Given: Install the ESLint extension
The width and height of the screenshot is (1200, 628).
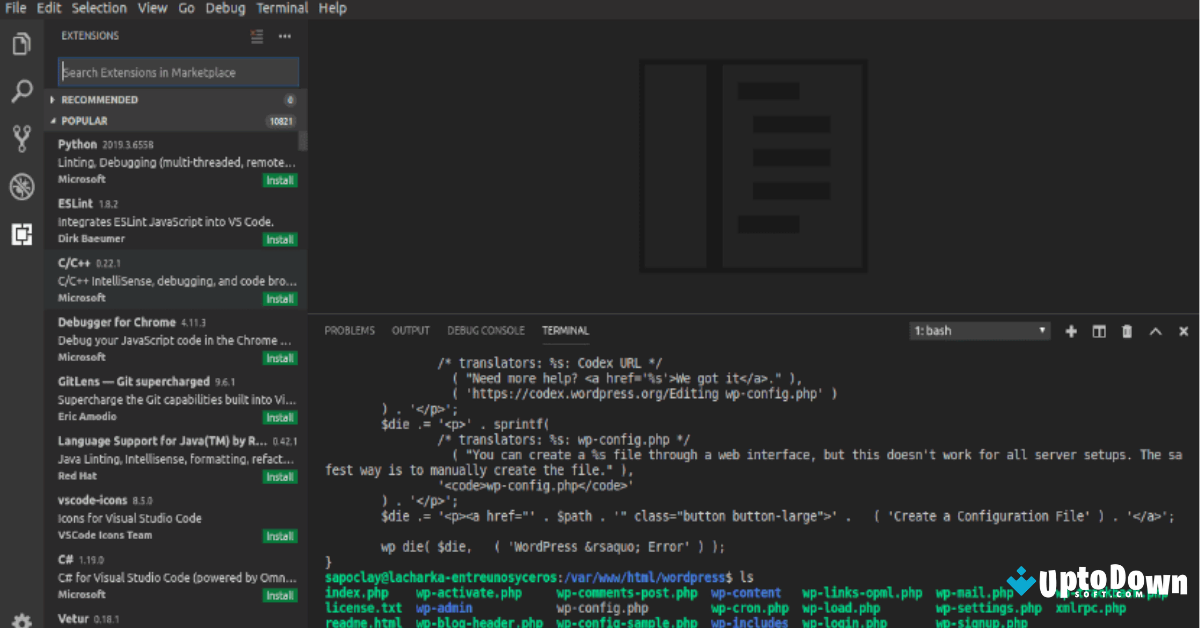Looking at the screenshot, I should tap(279, 239).
